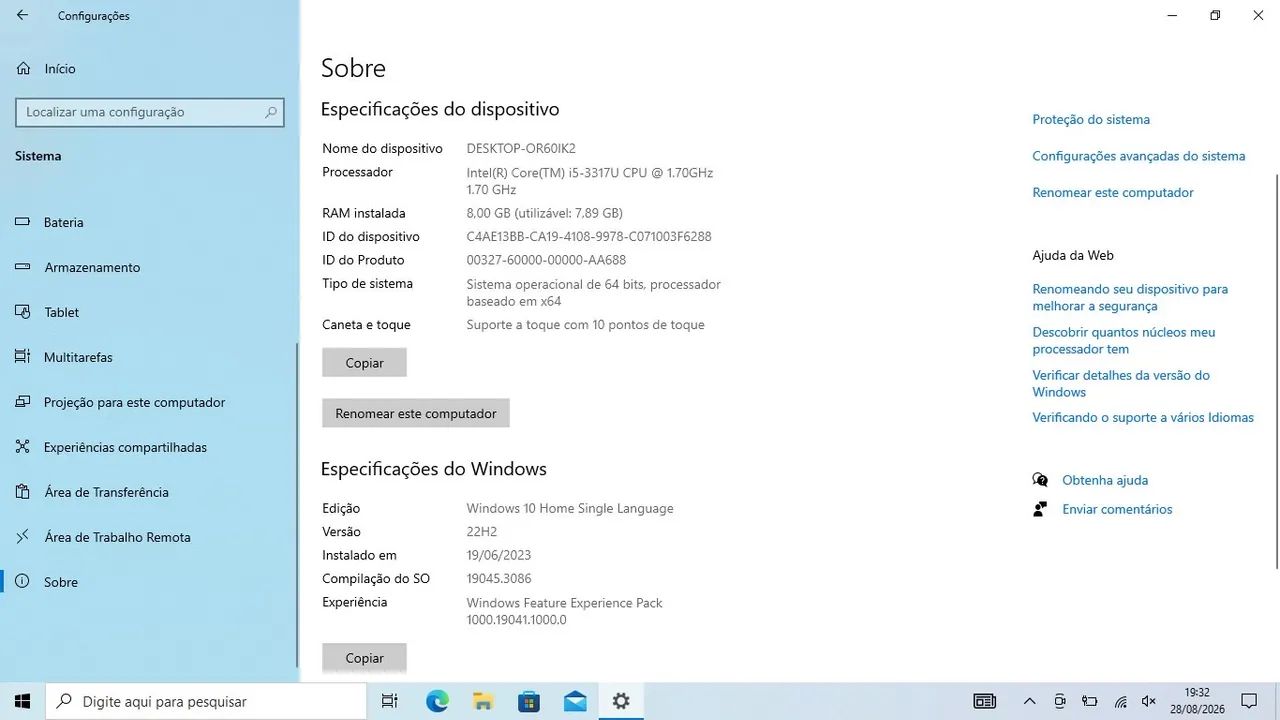Click the Enviar comentários person icon
This screenshot has width=1280, height=720.
(1040, 509)
